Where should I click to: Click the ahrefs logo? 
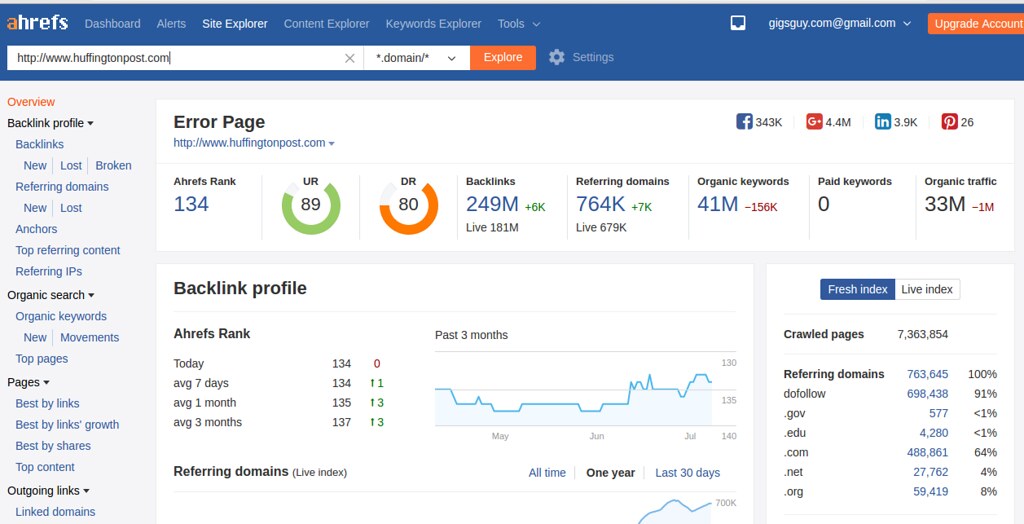(37, 23)
